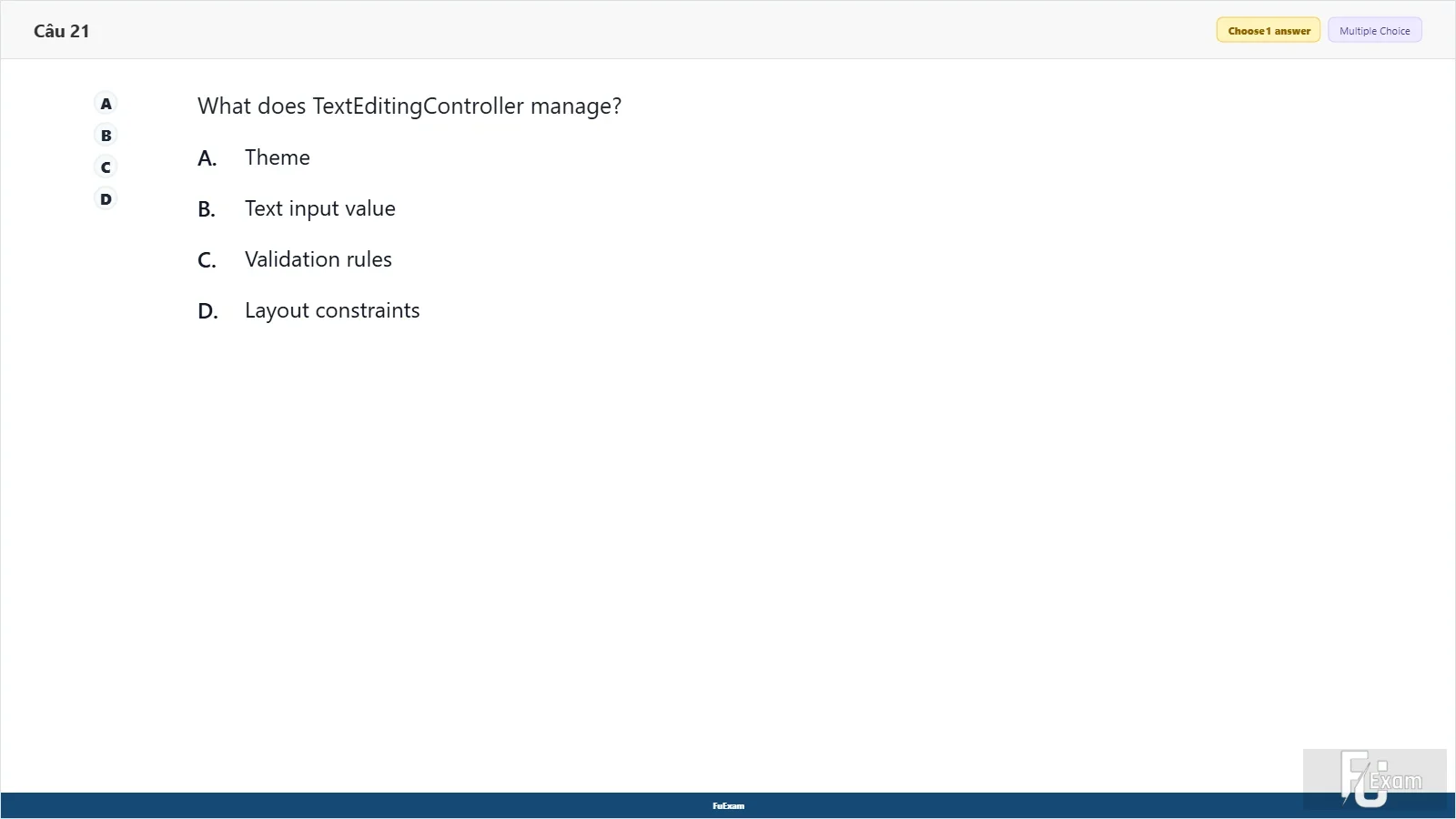1456x819 pixels.
Task: Click option text 'Validation rules'
Action: pyautogui.click(x=318, y=259)
